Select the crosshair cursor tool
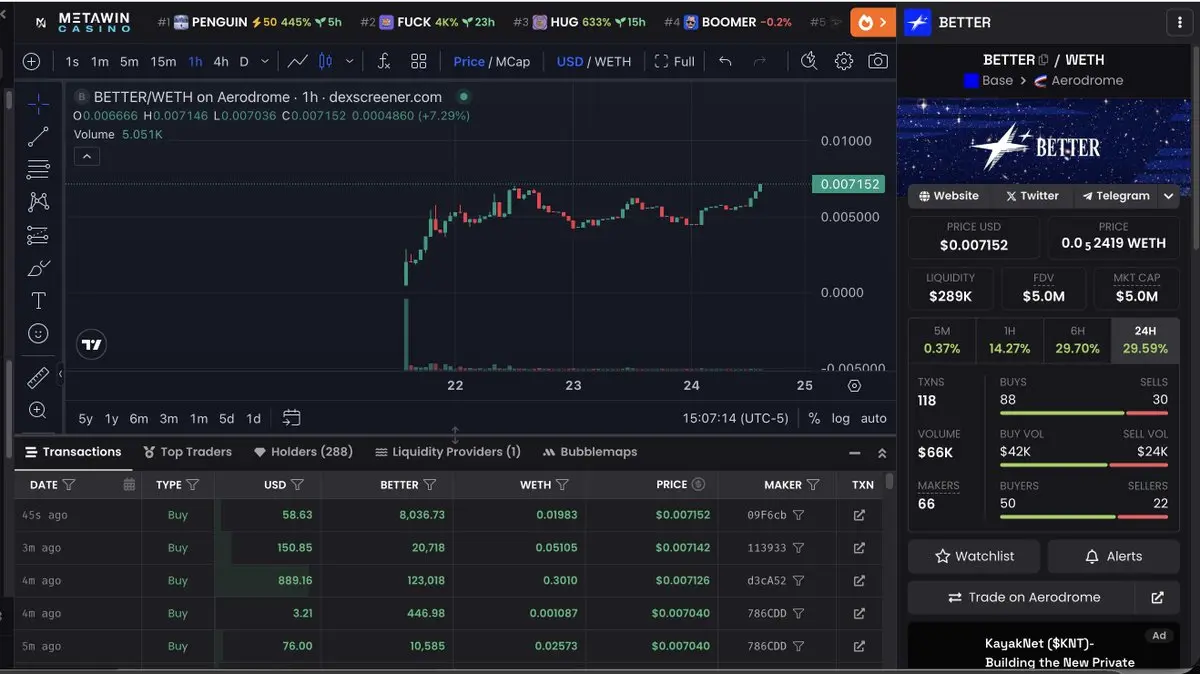The width and height of the screenshot is (1200, 674). click(38, 104)
